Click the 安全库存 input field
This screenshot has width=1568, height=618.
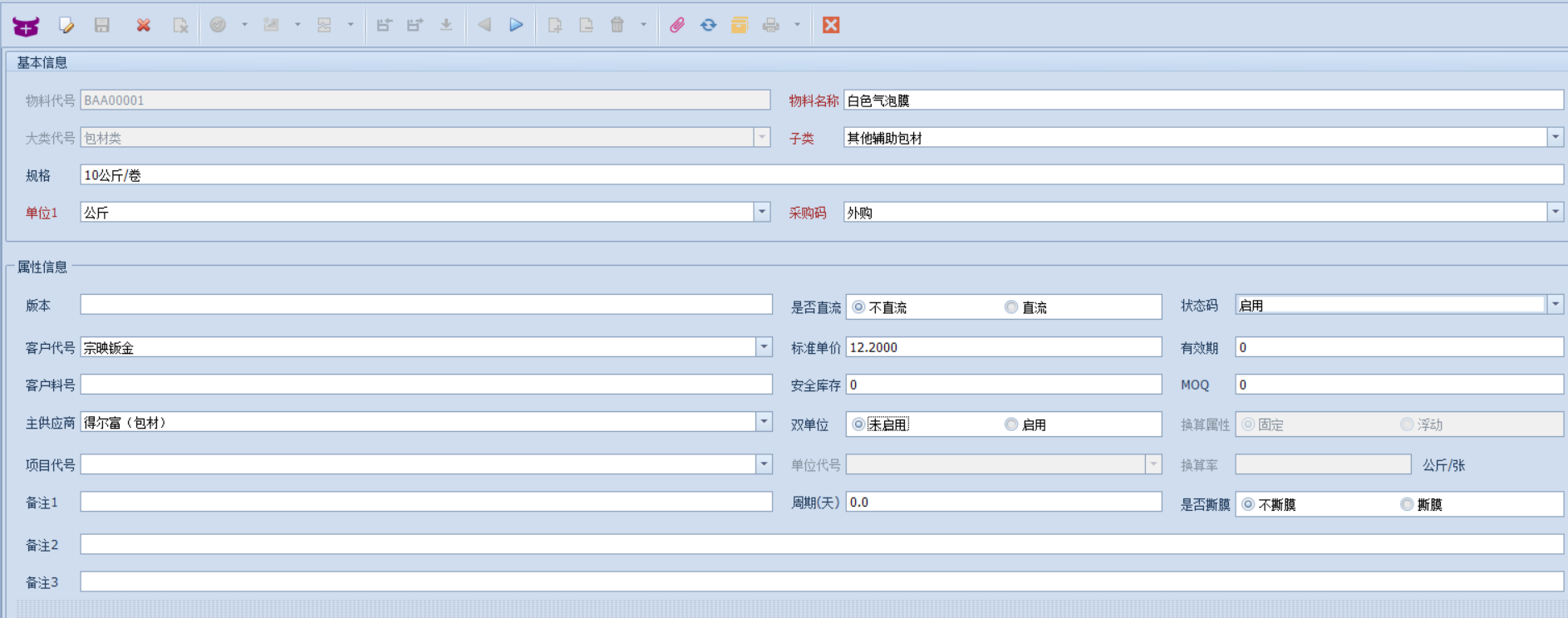click(1004, 385)
